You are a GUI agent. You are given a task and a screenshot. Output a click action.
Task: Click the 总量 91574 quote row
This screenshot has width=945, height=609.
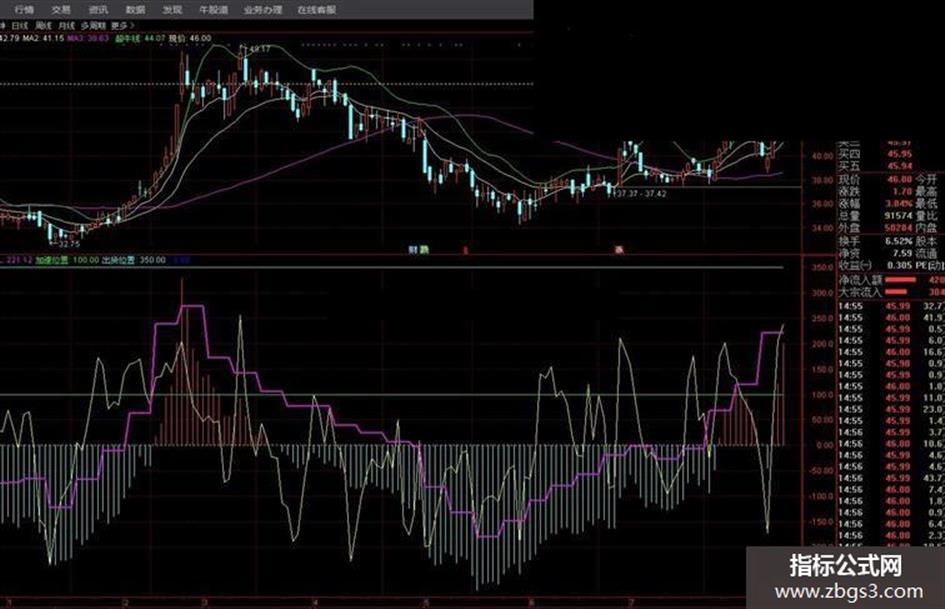[875, 215]
